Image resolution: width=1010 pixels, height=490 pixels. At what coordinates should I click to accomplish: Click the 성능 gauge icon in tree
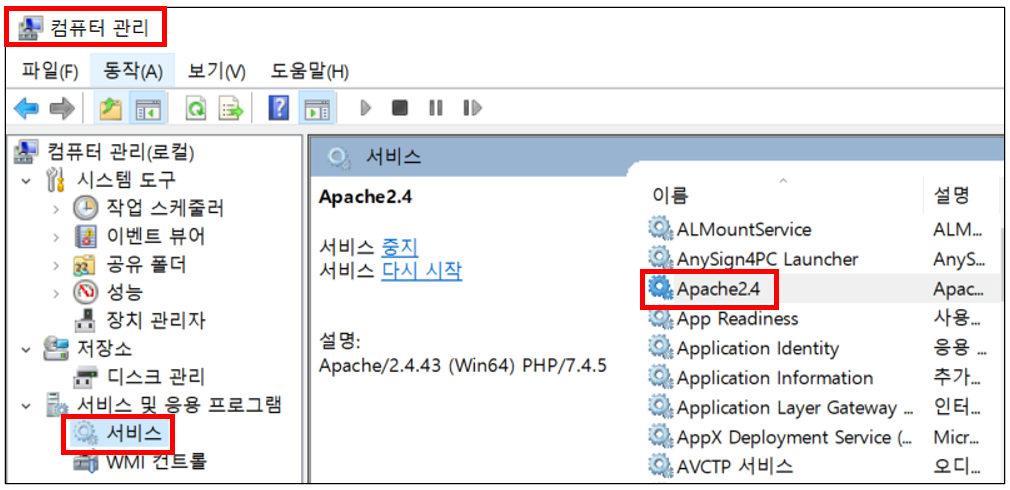point(85,292)
